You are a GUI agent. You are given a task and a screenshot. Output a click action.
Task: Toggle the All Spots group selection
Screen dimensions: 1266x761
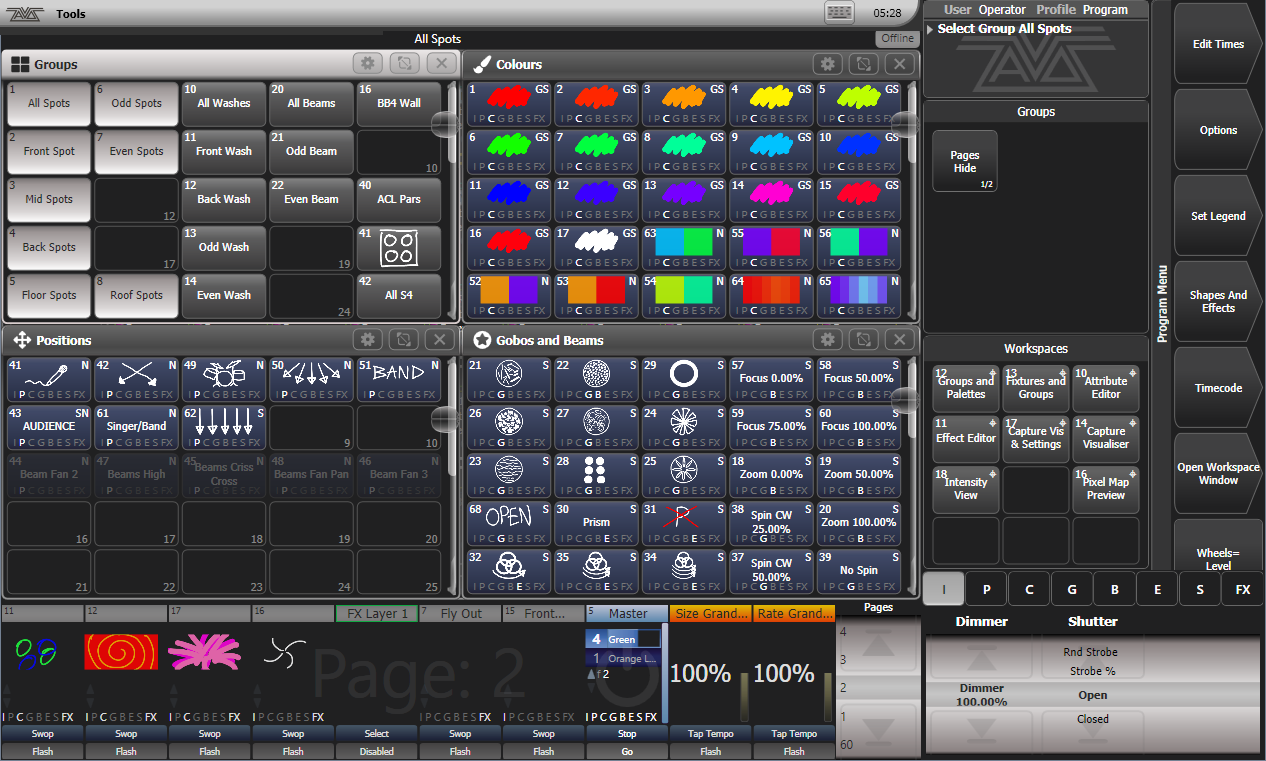click(x=49, y=104)
